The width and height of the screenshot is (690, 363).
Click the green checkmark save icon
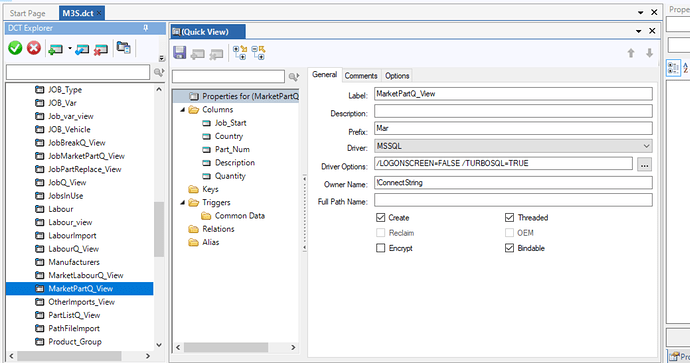point(15,48)
